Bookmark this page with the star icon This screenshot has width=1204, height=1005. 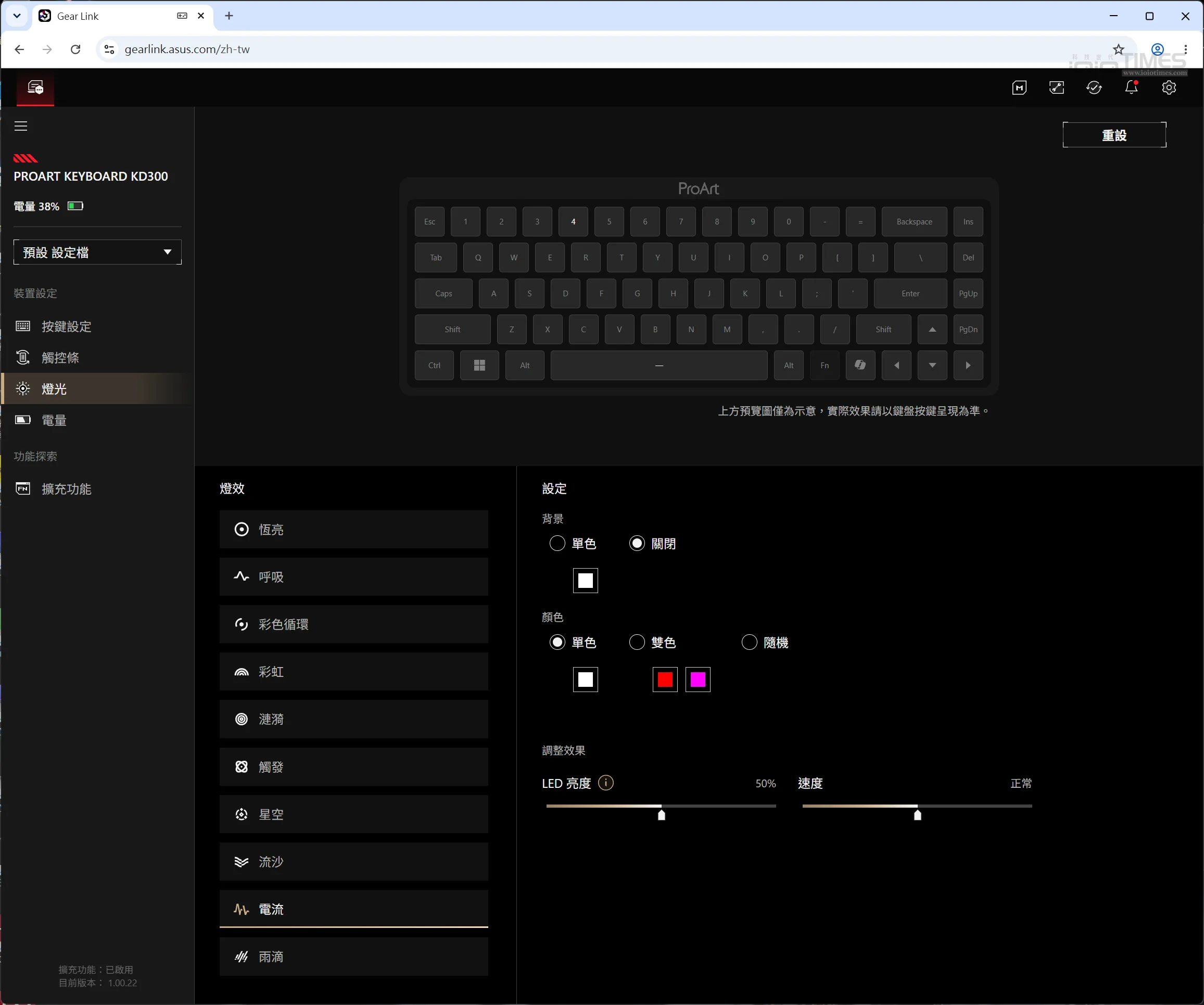[1119, 49]
